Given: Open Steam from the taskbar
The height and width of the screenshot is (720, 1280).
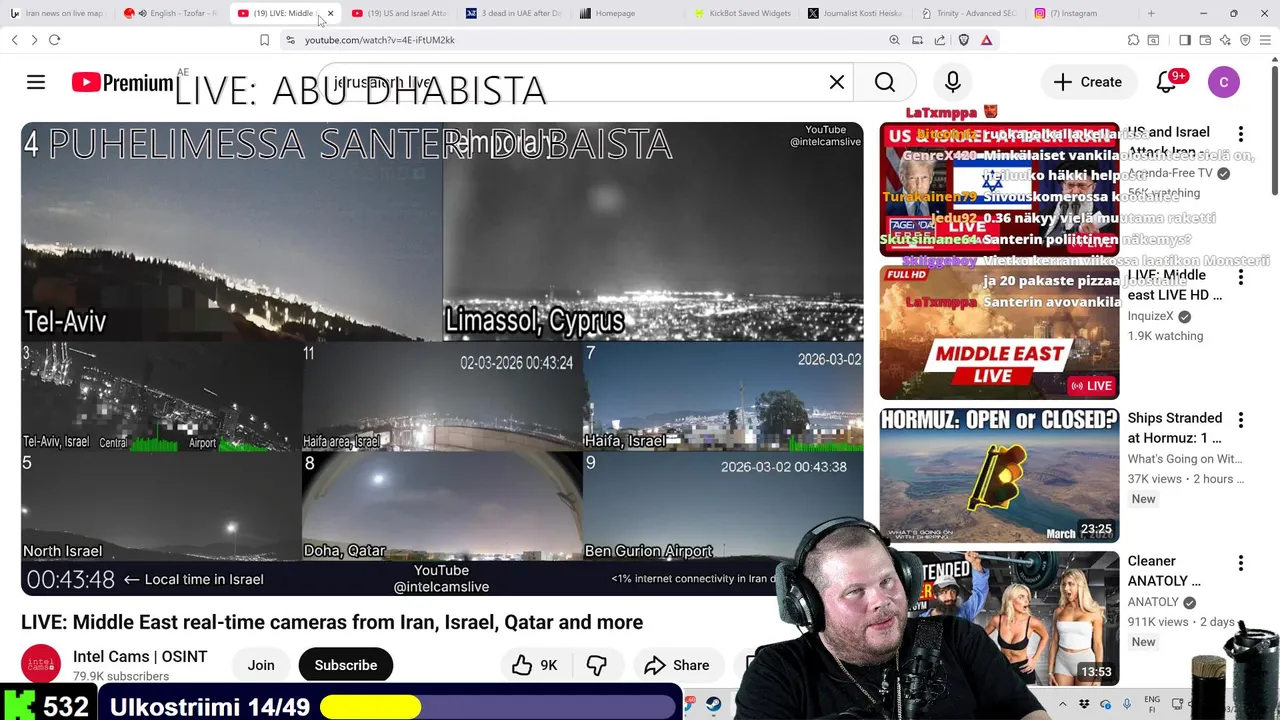Looking at the screenshot, I should click(x=714, y=705).
